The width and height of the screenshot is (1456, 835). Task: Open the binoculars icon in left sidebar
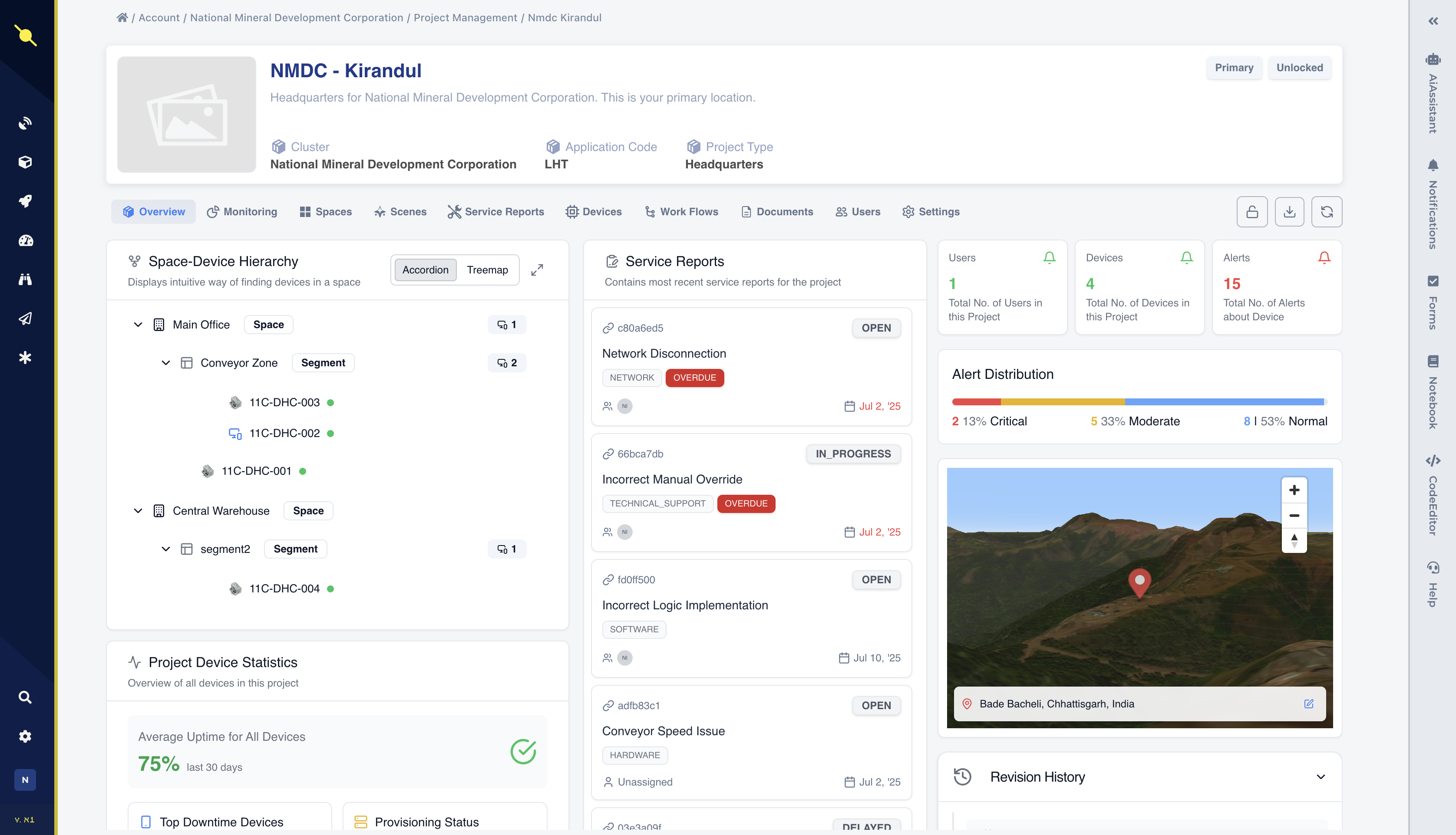point(25,279)
